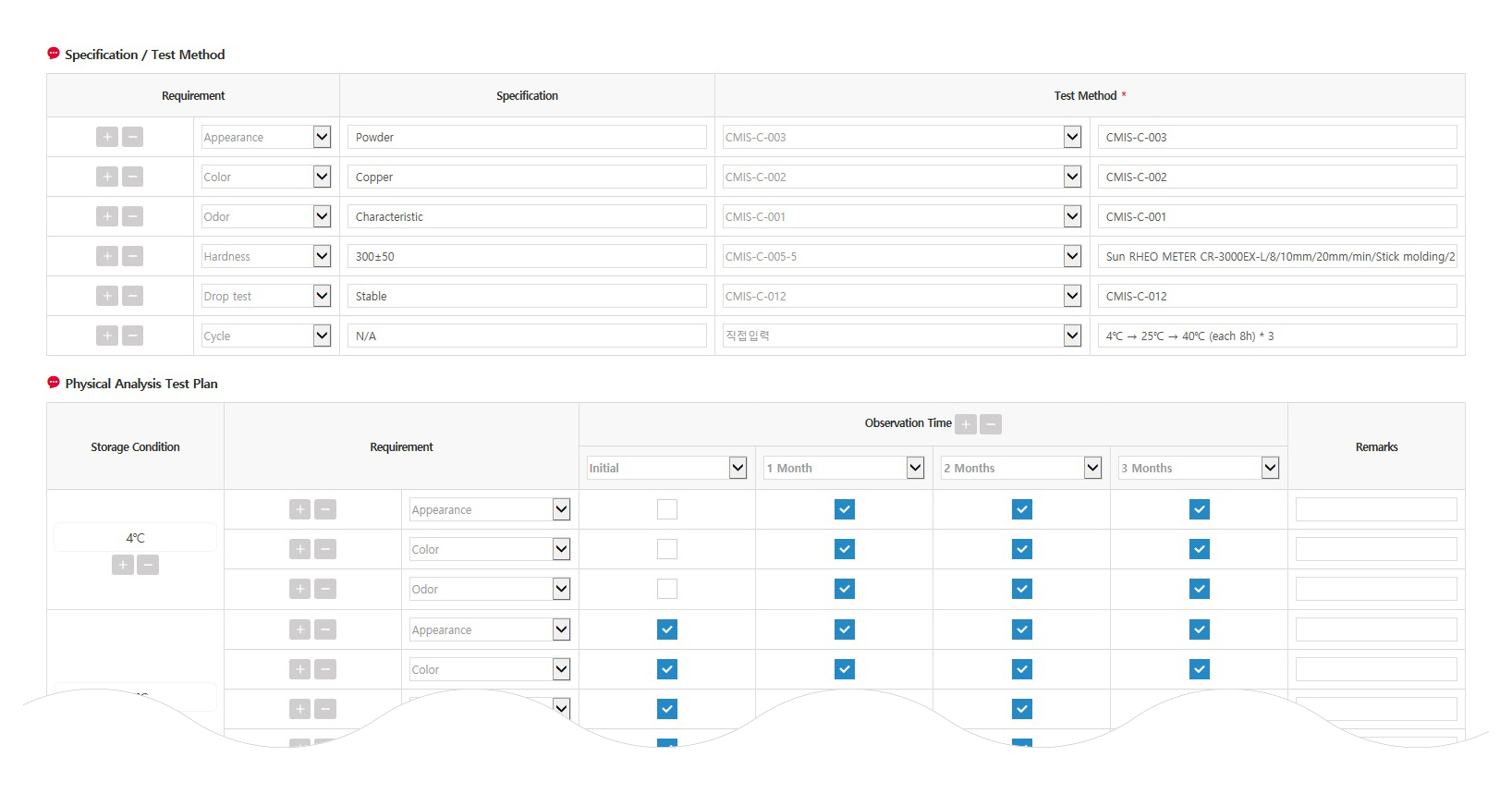Screen dimensions: 1512x794
Task: Click the Physical Analysis Test Plan heading icon
Action: coord(54,383)
